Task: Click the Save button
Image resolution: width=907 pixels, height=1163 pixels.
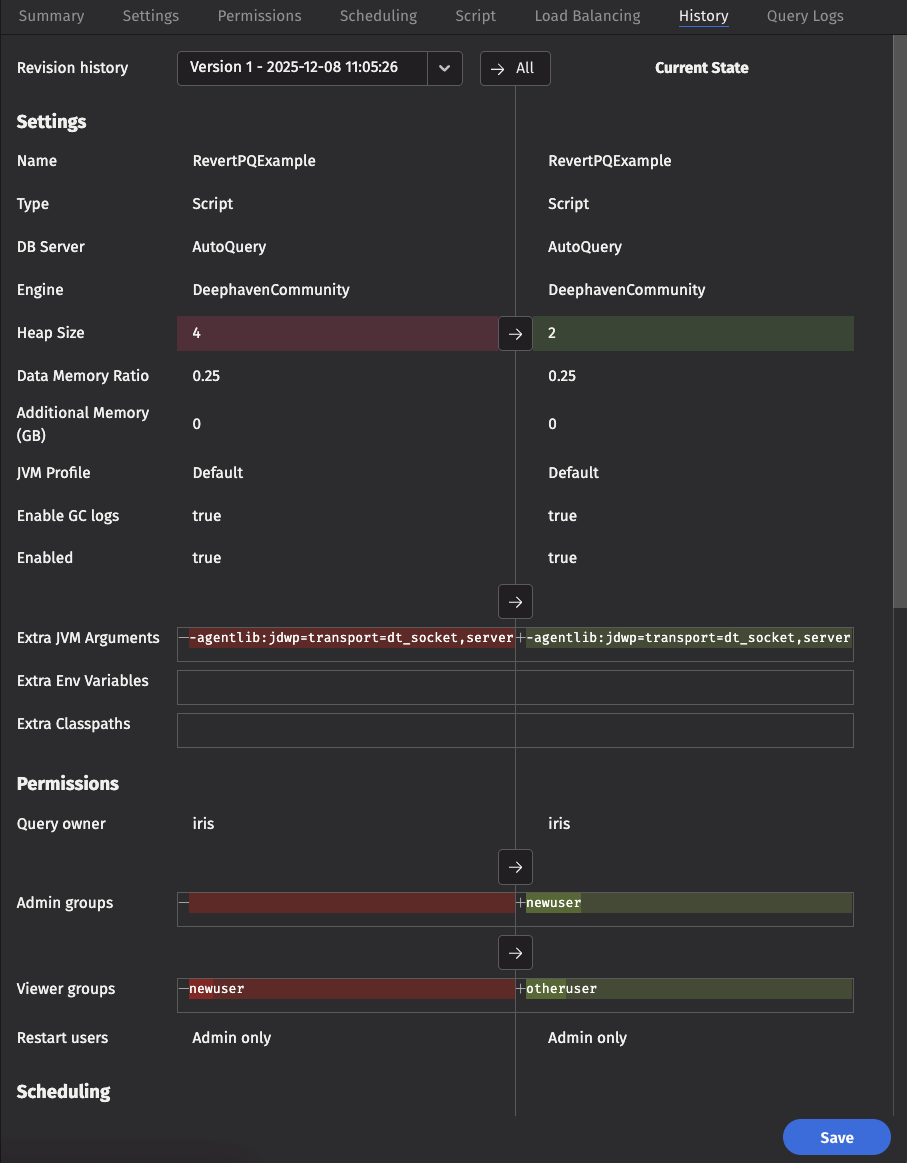Action: tap(836, 1137)
